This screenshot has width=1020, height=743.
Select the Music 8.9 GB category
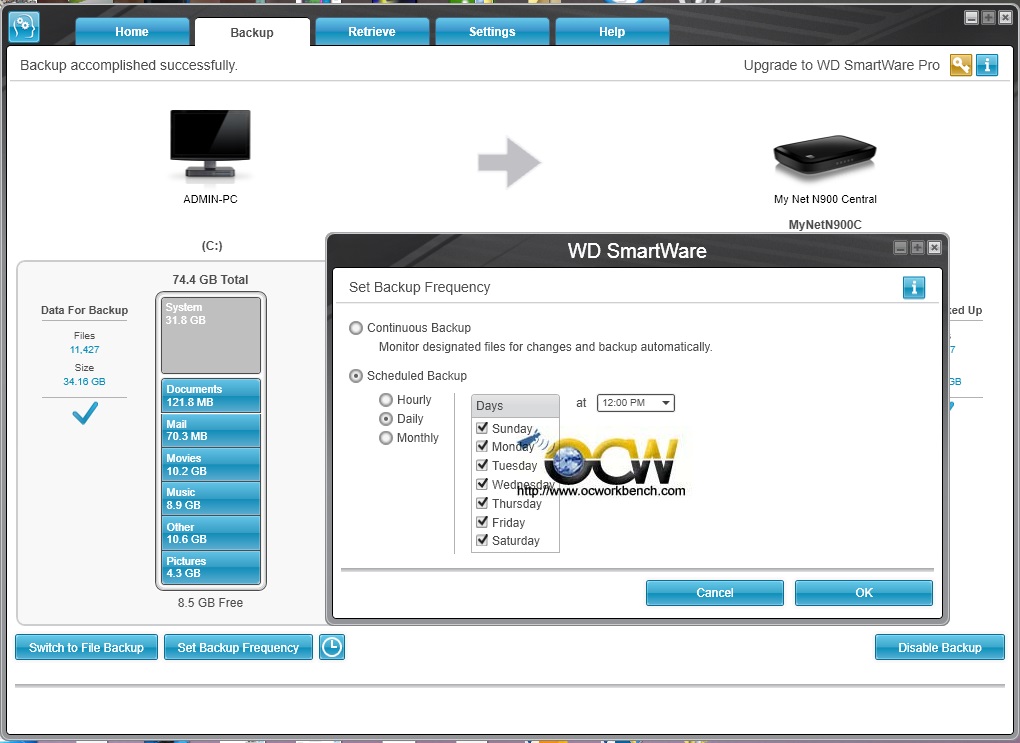pyautogui.click(x=211, y=499)
